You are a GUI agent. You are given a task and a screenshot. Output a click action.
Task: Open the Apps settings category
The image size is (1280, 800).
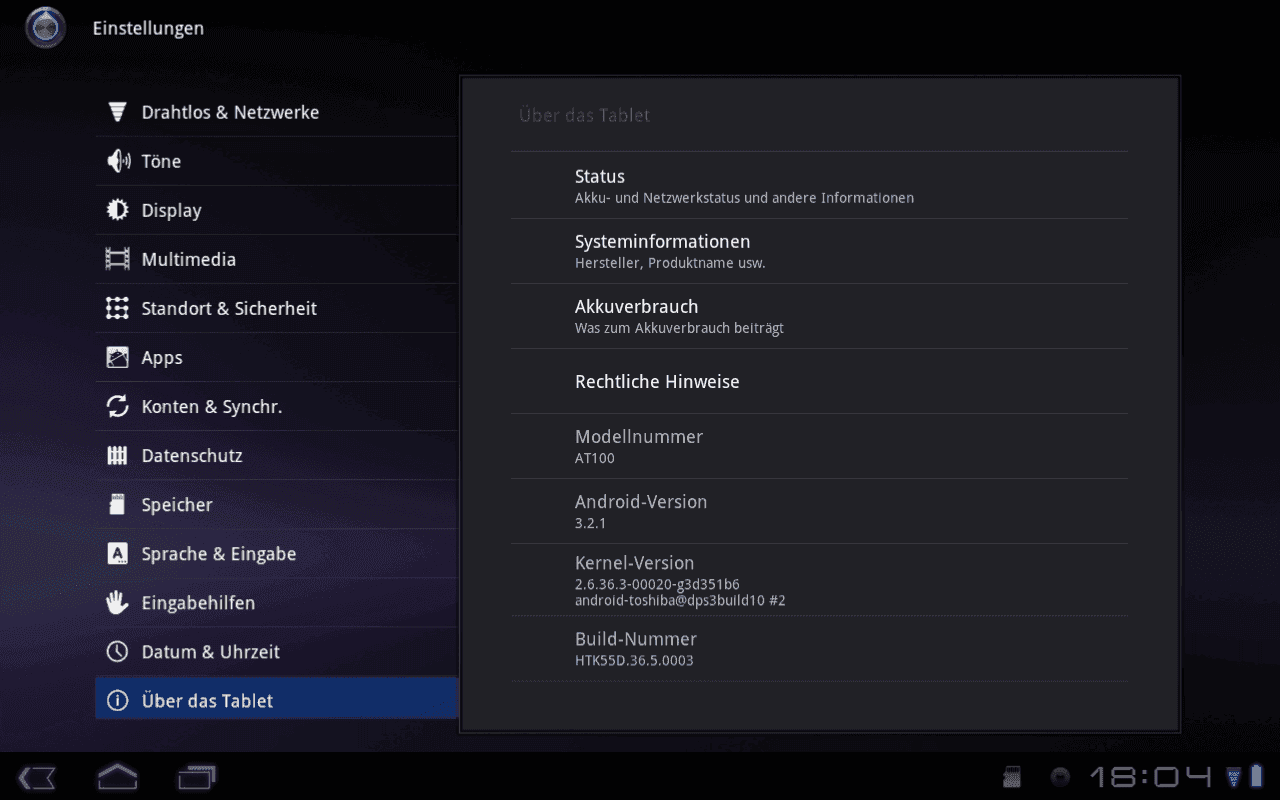(x=277, y=357)
